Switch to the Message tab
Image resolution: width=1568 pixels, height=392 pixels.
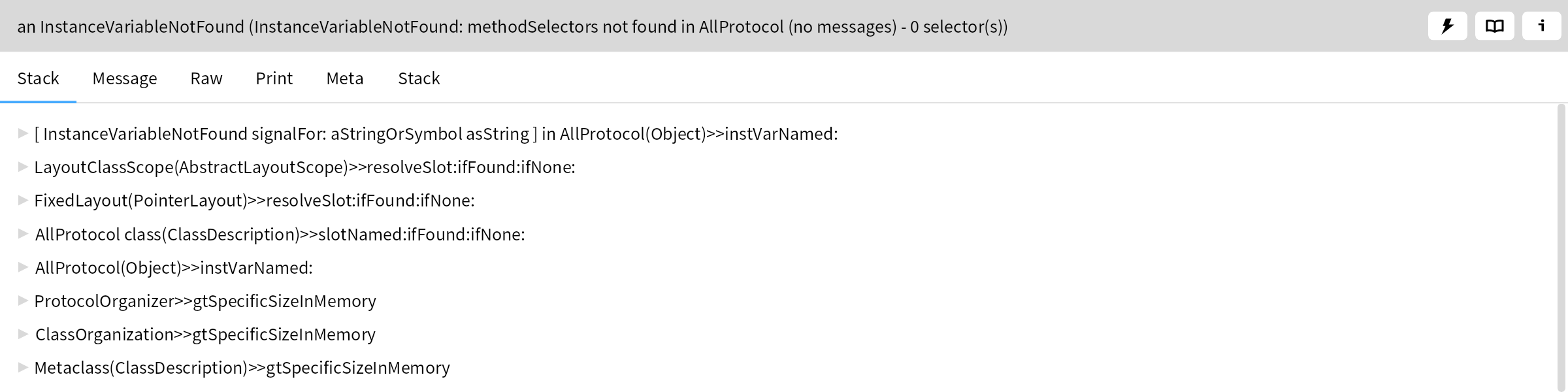125,78
